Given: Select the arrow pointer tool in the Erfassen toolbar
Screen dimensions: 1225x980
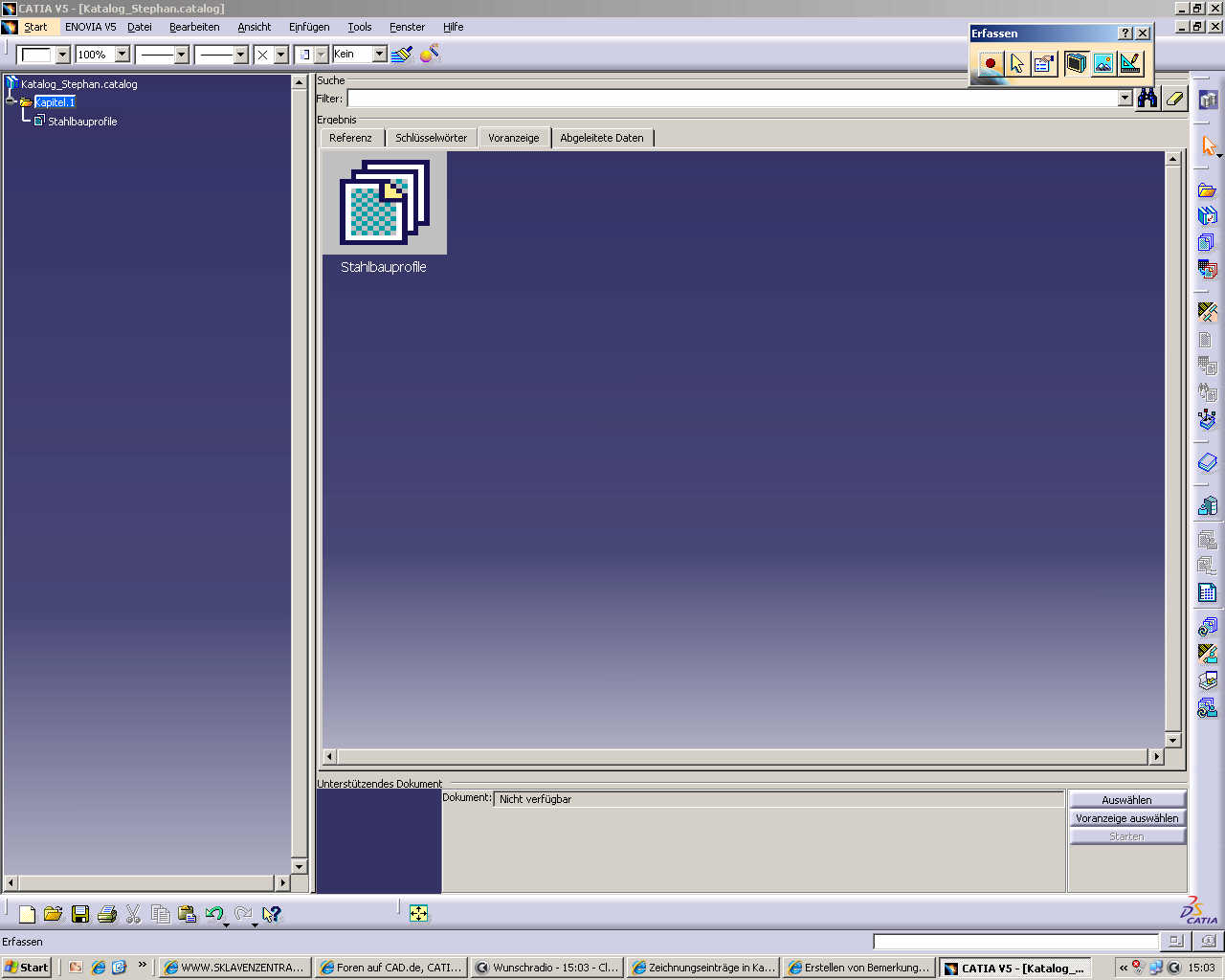Looking at the screenshot, I should (x=1017, y=64).
